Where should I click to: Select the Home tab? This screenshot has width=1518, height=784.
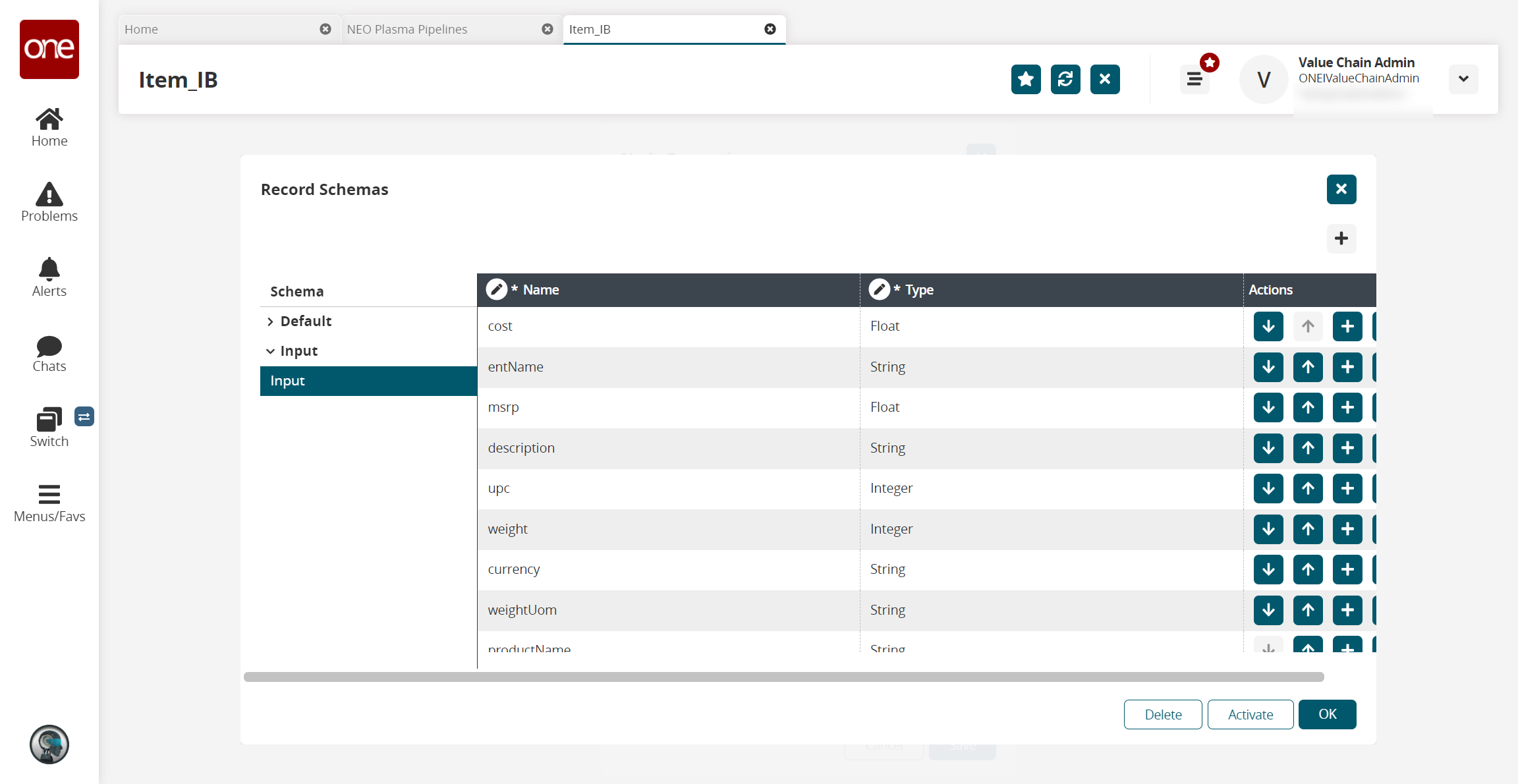coord(141,29)
